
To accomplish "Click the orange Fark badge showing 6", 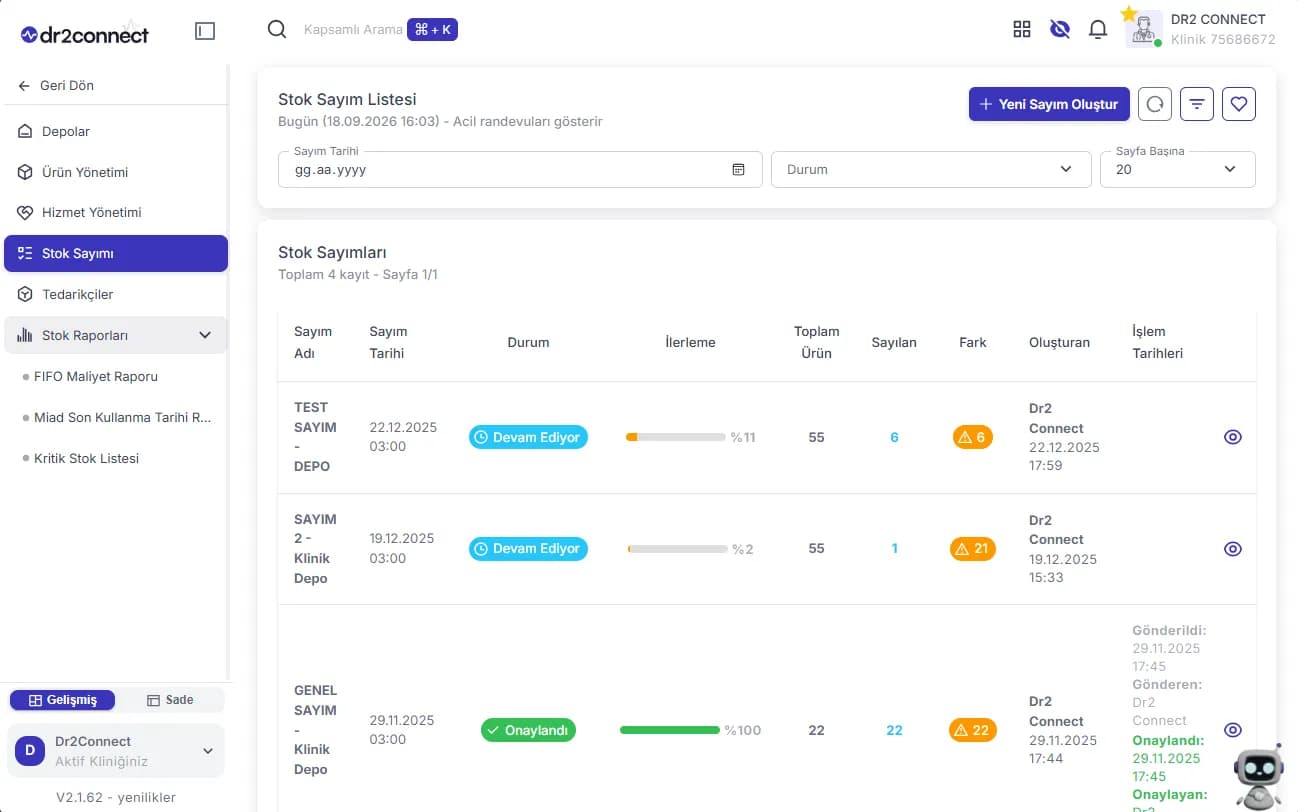I will click(x=973, y=437).
